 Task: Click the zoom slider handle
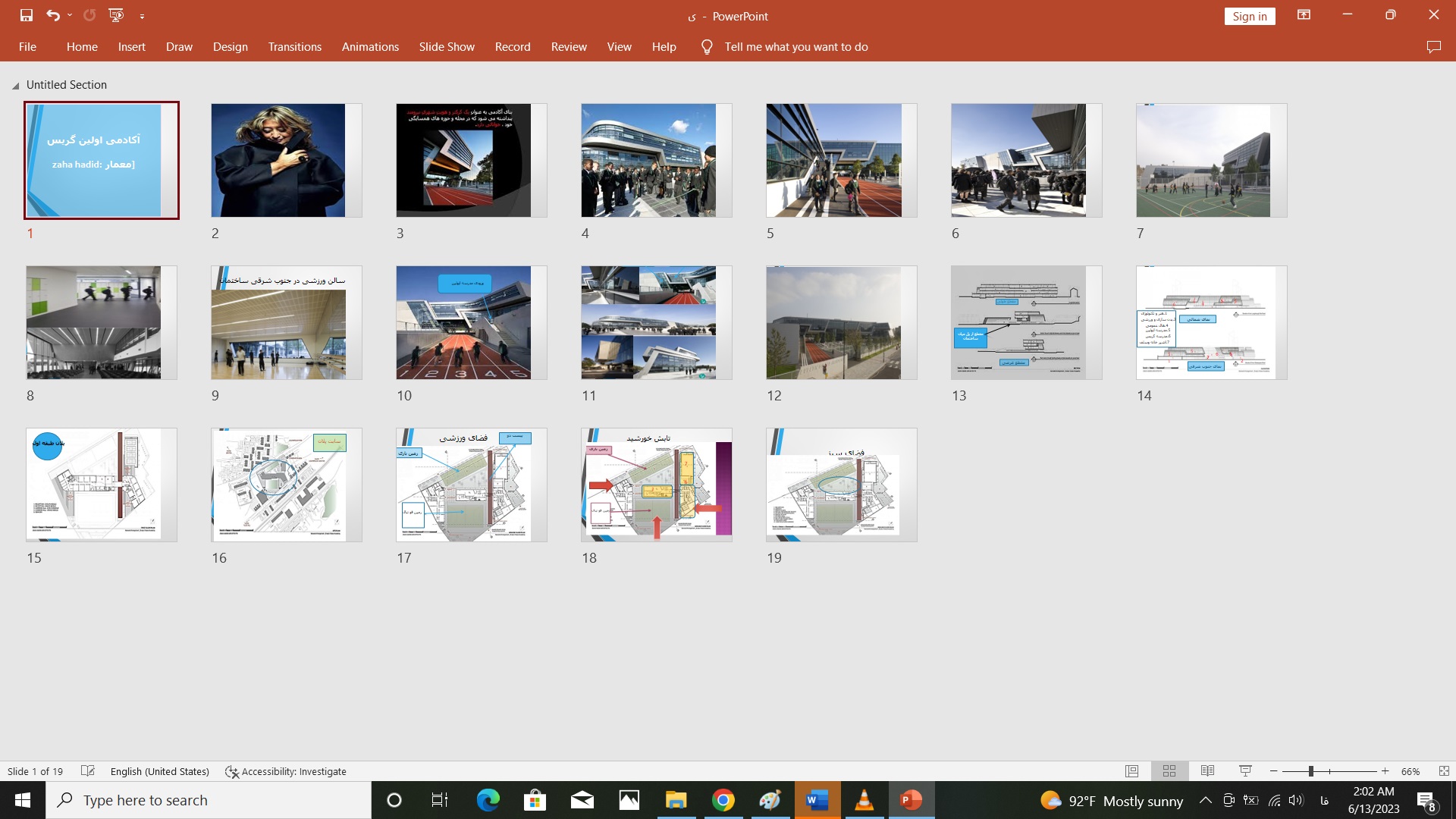point(1310,771)
